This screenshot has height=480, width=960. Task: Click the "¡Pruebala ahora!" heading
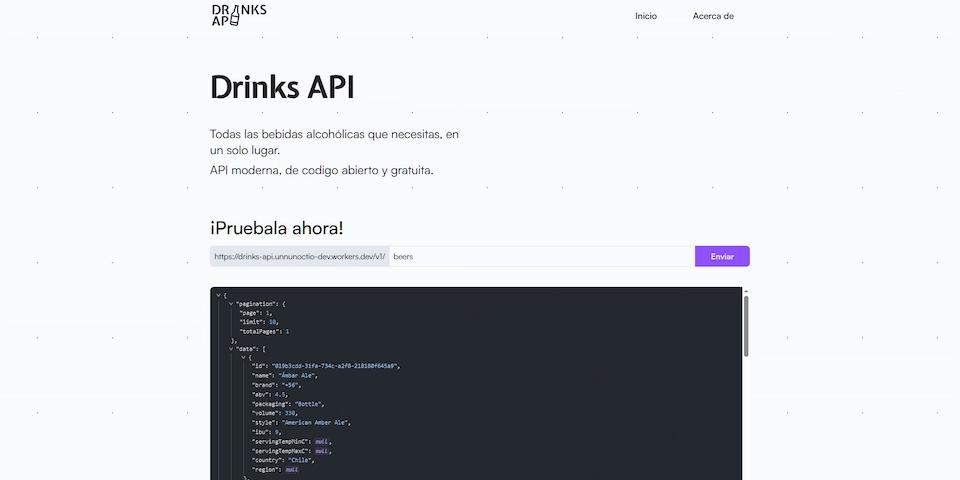[277, 228]
